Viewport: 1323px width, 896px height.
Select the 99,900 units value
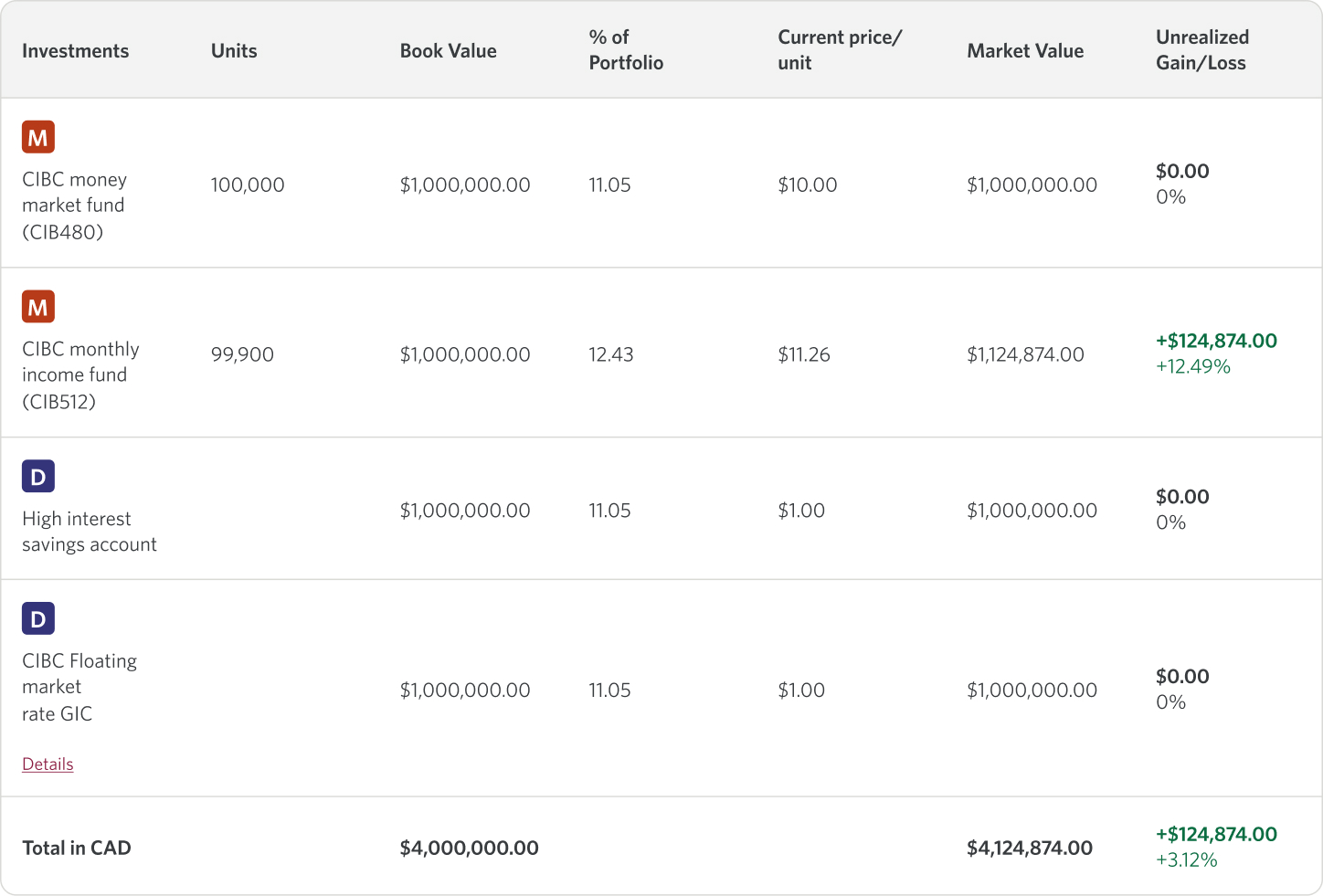[x=242, y=354]
